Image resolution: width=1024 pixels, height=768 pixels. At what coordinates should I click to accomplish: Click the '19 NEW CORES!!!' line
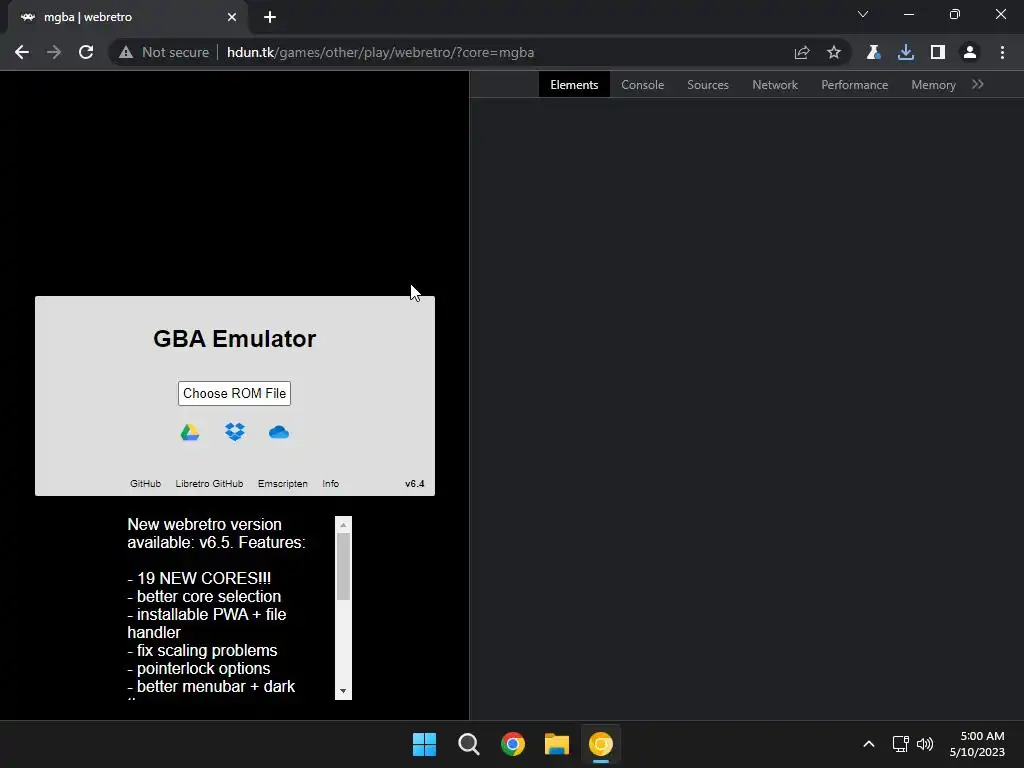[199, 579]
